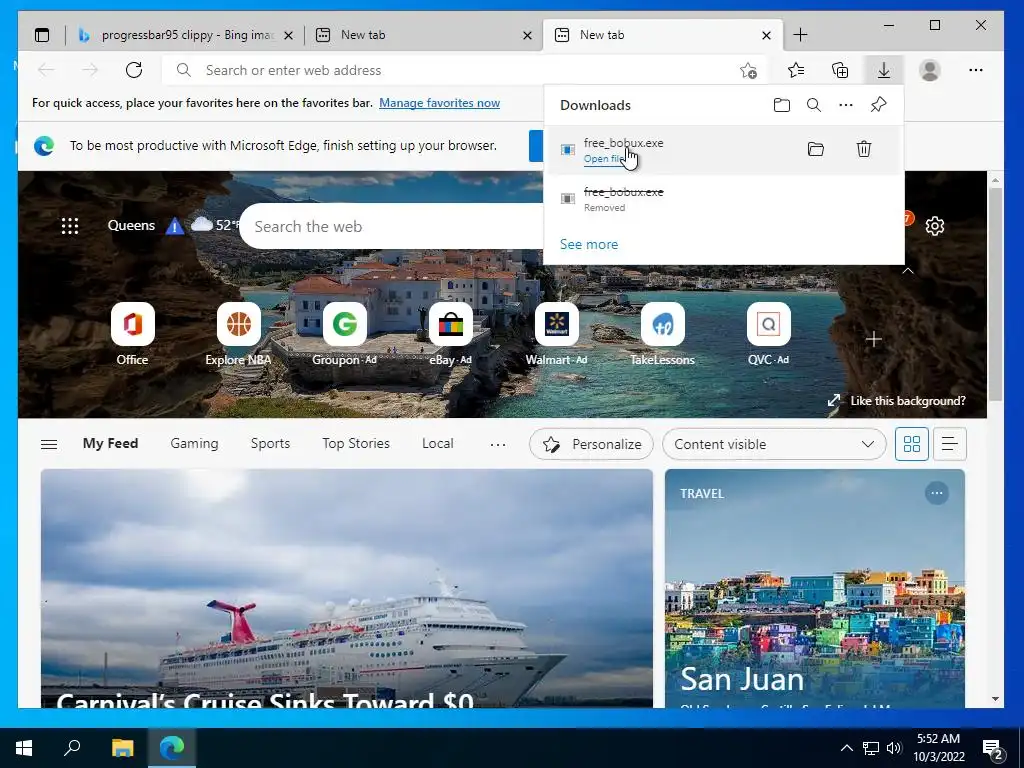Screen dimensions: 1024x768
Task: Select the Gaming feed tab
Action: [194, 443]
